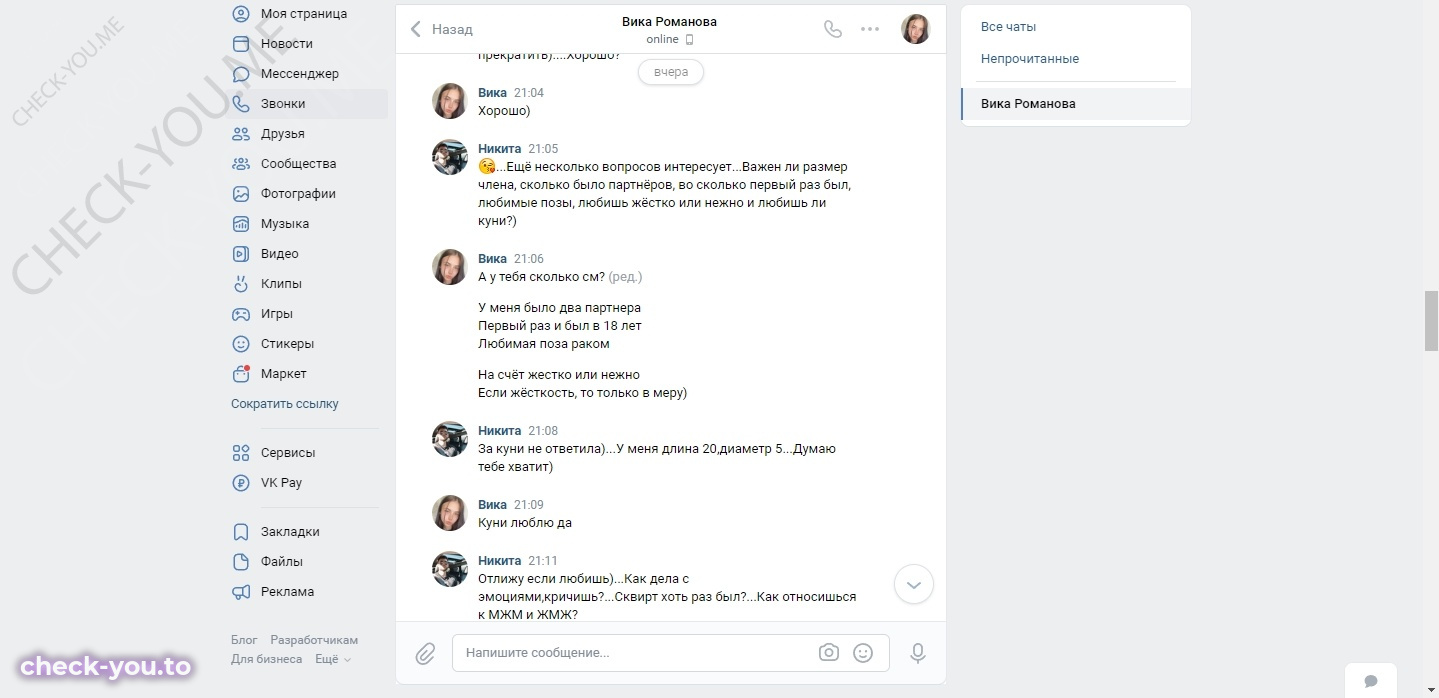Open the Закладки bookmark icon
The height and width of the screenshot is (698, 1439).
(x=241, y=532)
